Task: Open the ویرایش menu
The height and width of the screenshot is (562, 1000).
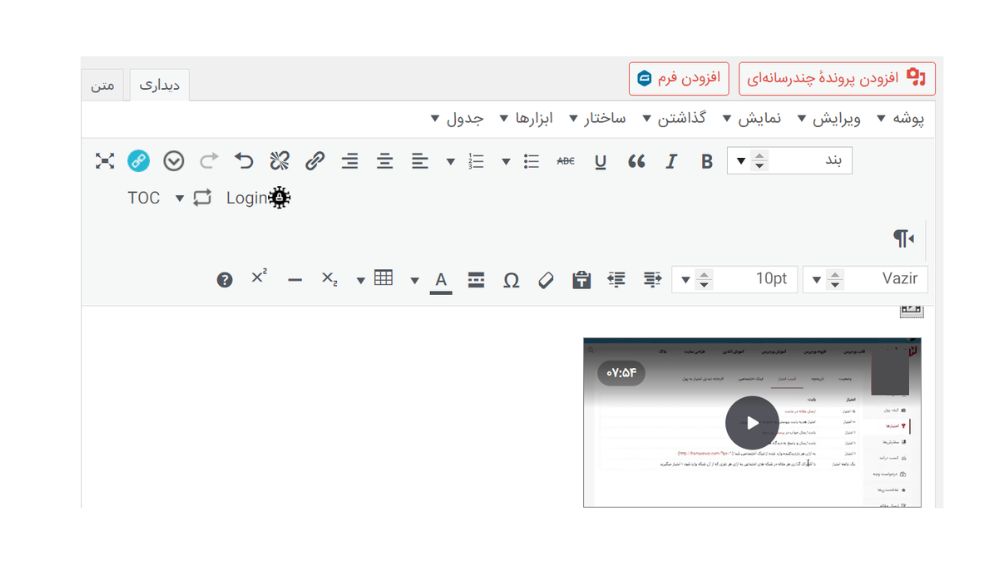Action: pos(828,119)
